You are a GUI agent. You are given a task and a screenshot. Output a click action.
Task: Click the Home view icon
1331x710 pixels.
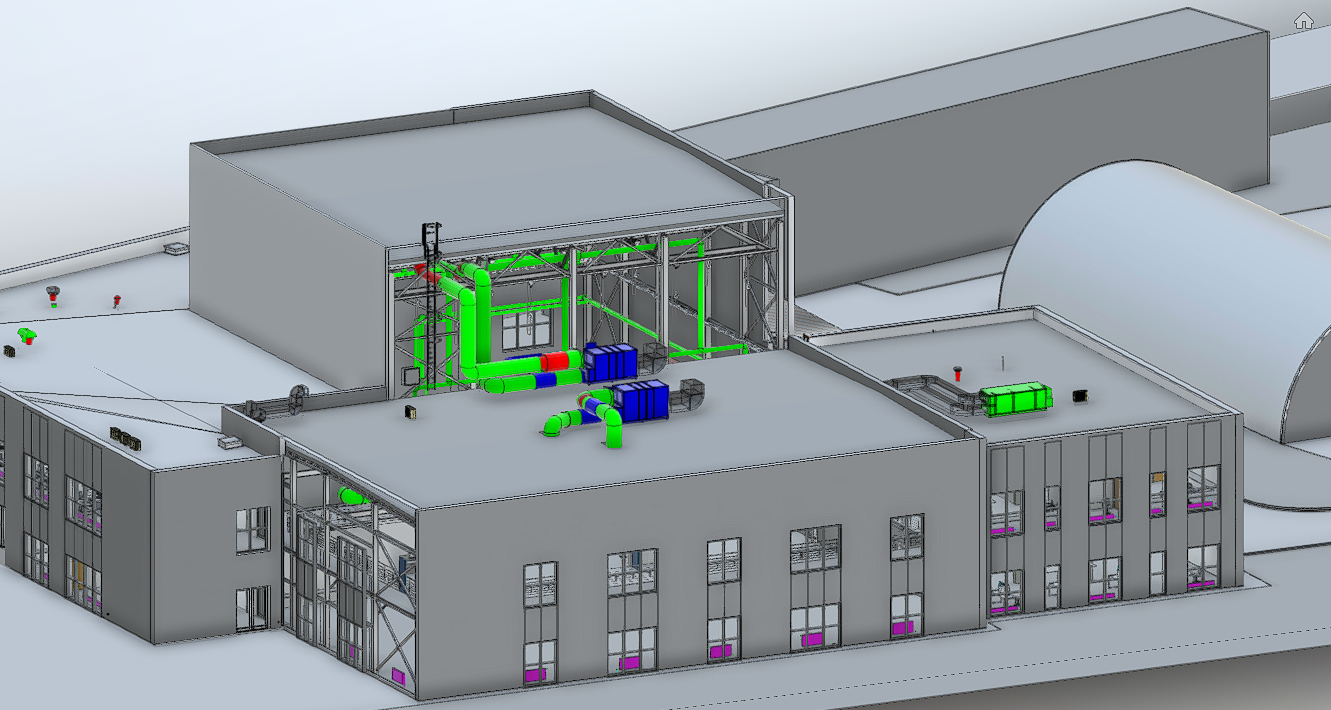coord(1303,21)
